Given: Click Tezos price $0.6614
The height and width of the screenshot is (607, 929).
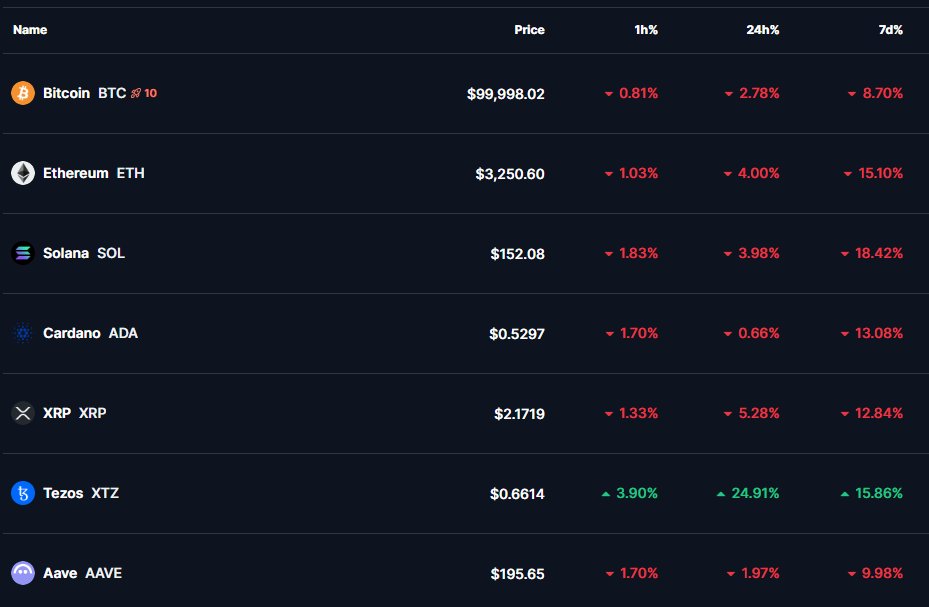Looking at the screenshot, I should (517, 493).
